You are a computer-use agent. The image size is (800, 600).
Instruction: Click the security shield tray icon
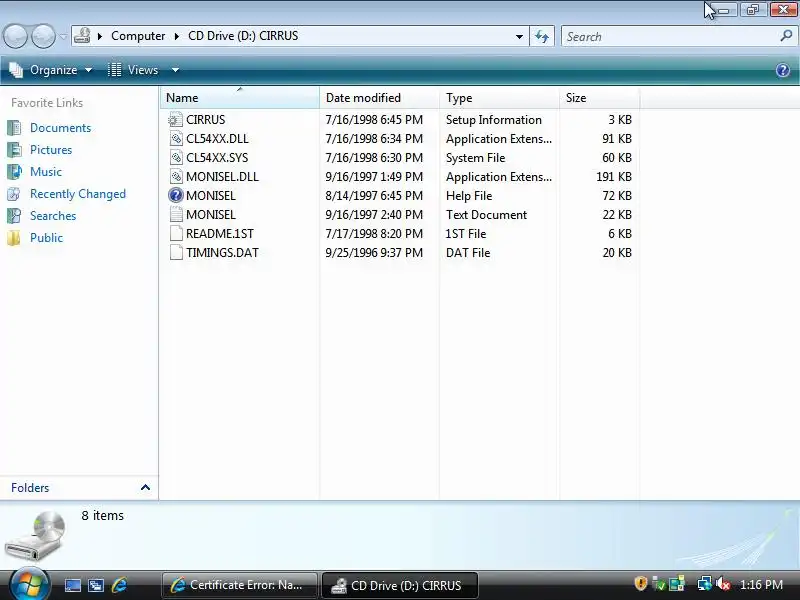coord(641,583)
